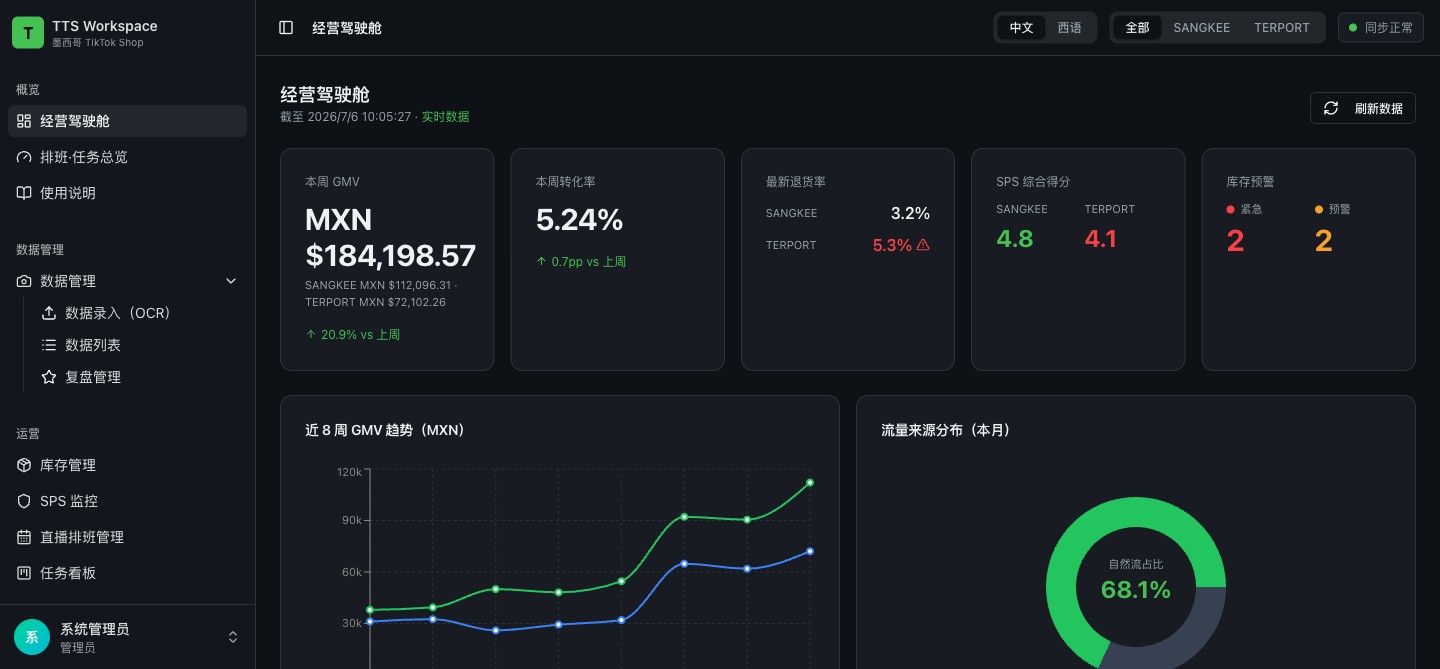Collapse the 数据管理 chevron
The height and width of the screenshot is (669, 1440).
click(x=231, y=281)
